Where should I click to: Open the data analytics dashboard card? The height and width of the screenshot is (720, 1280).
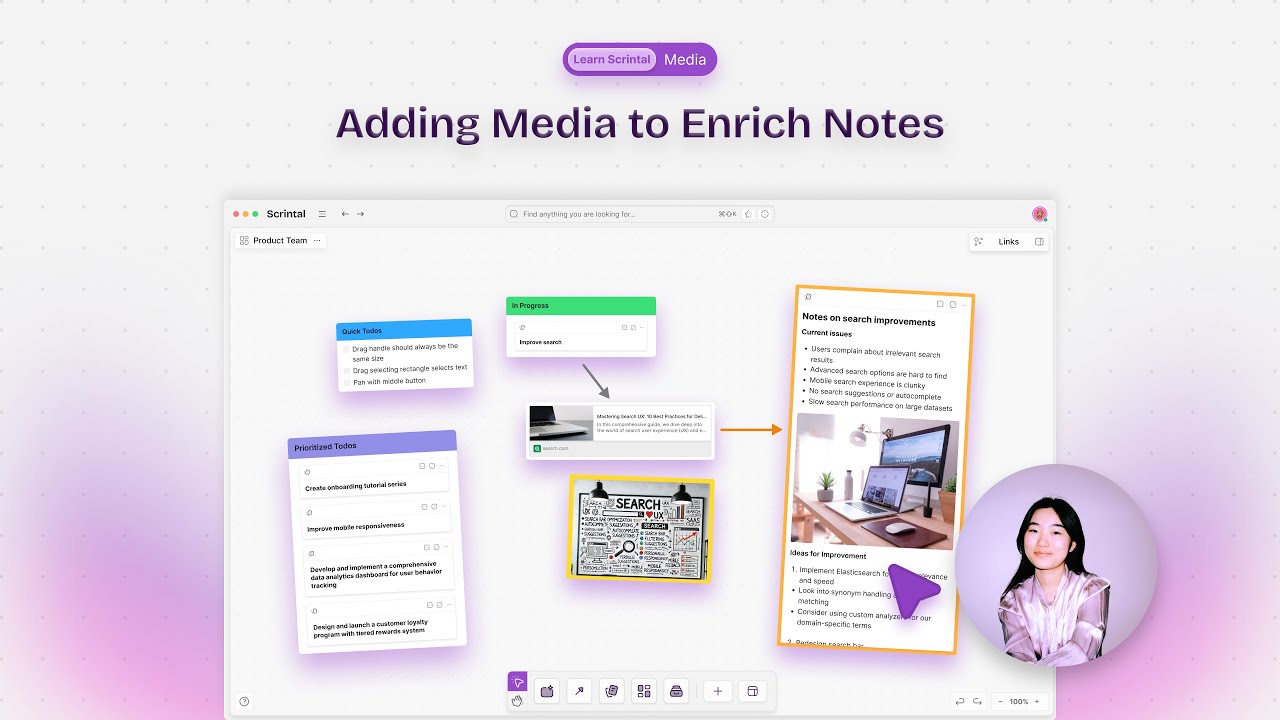coord(379,567)
